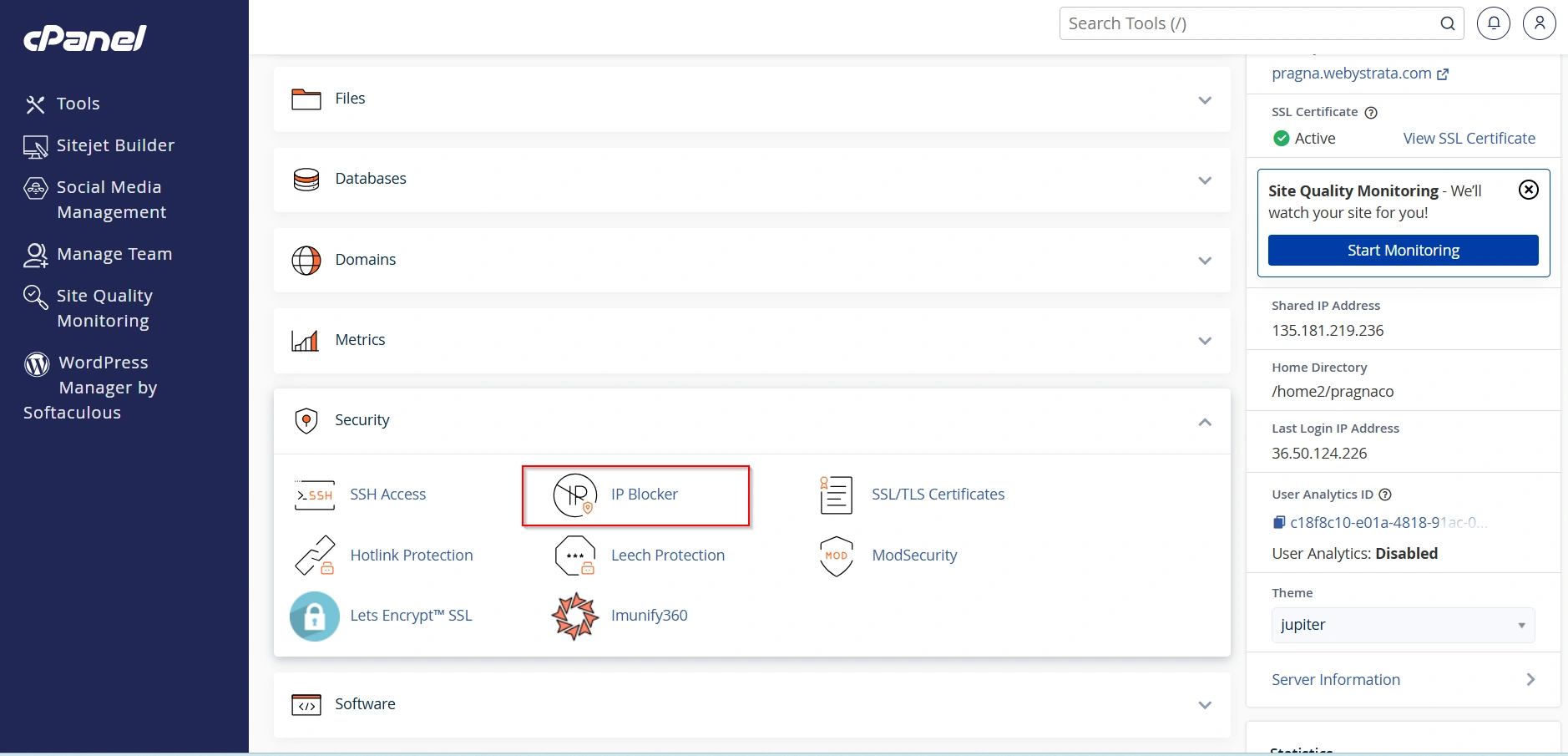Screen dimensions: 1568x756
Task: Click the Hotlink Protection chain icon
Action: tap(315, 556)
